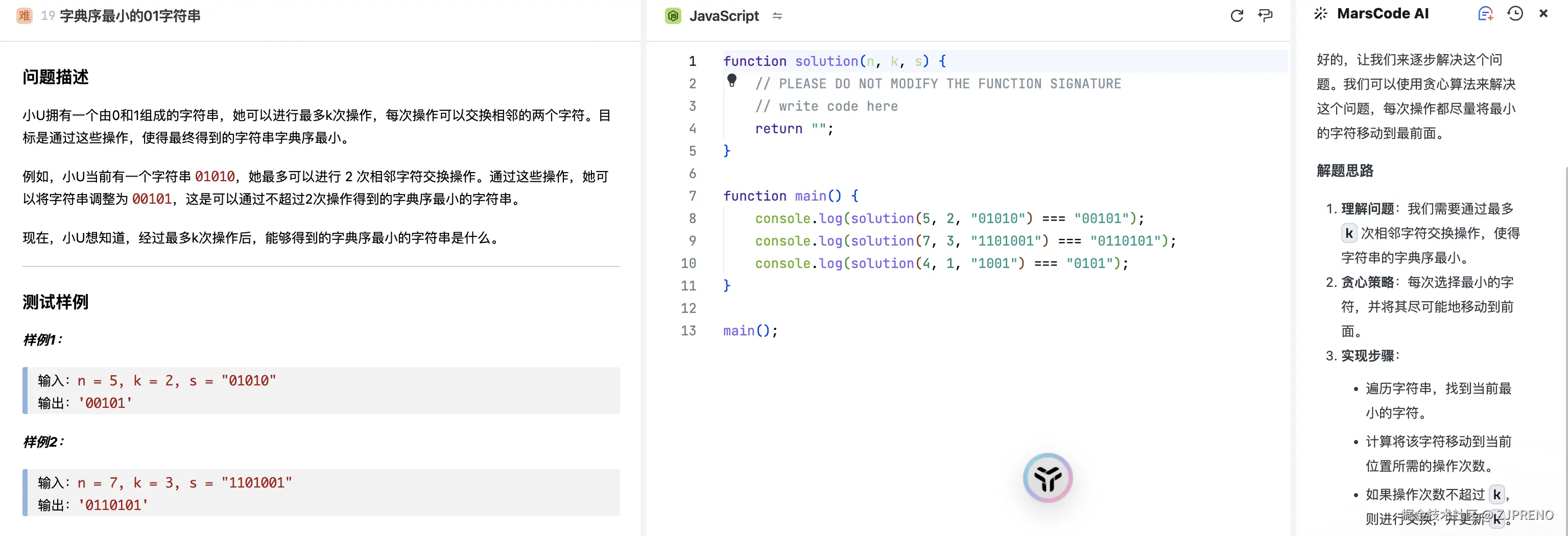Image resolution: width=1568 pixels, height=536 pixels.
Task: Click the k key badge in the AI explanation
Action: [x=1349, y=233]
